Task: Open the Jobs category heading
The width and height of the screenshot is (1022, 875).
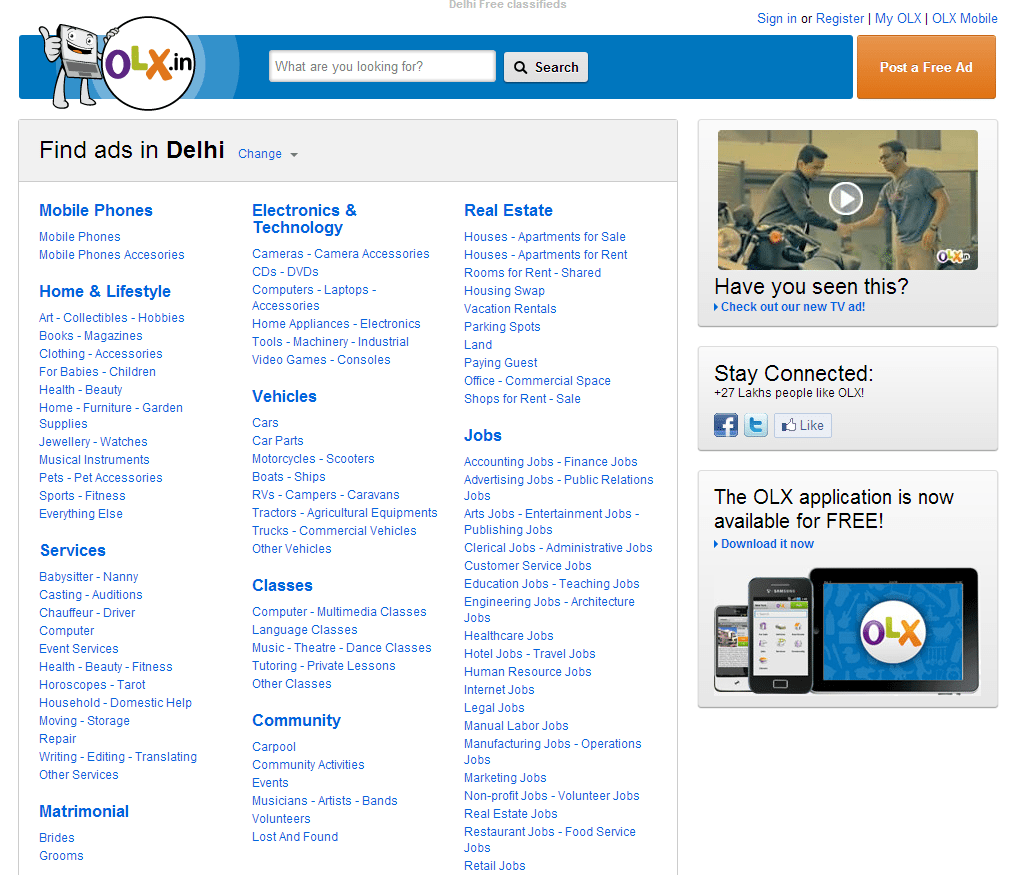Action: coord(483,436)
